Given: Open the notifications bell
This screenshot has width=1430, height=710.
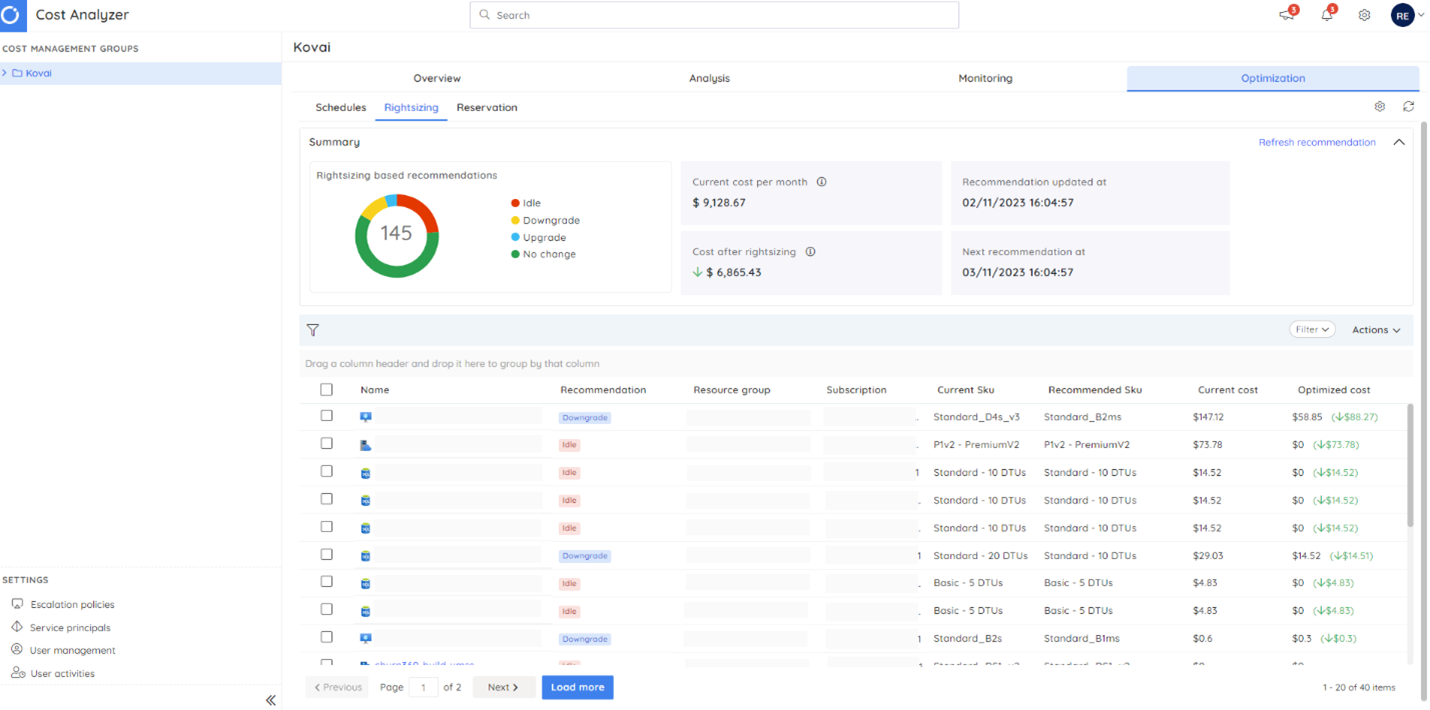Looking at the screenshot, I should [x=1326, y=15].
